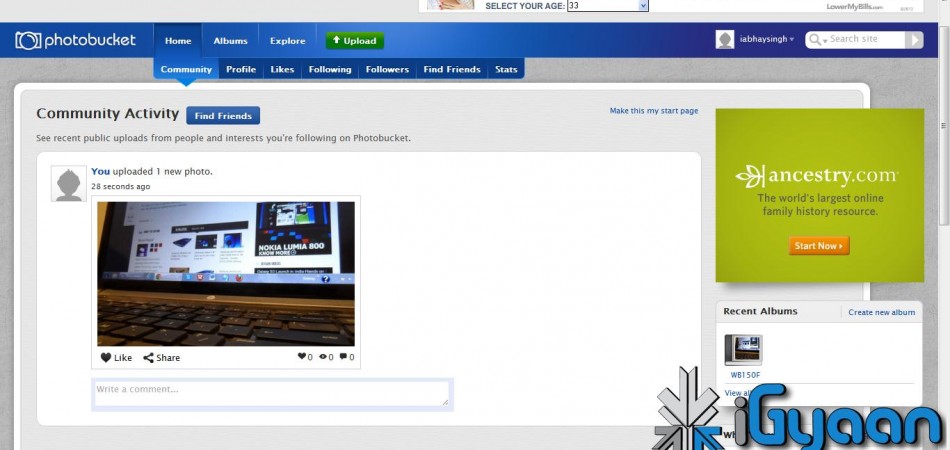This screenshot has height=450, width=950.
Task: Open the WB150F album thumbnail
Action: pos(743,350)
